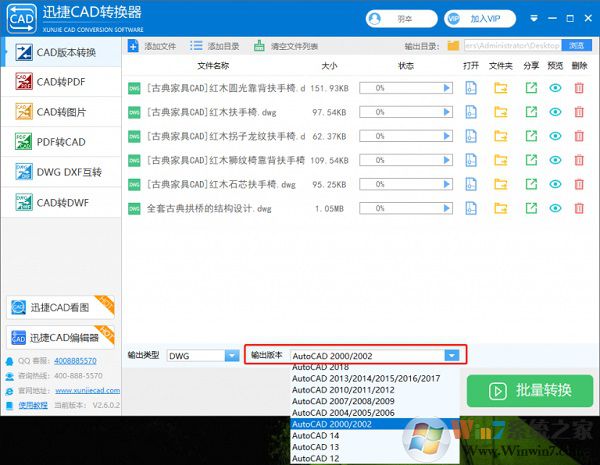600x465 pixels.
Task: Share 红木扶手椅.dwg
Action: [531, 112]
